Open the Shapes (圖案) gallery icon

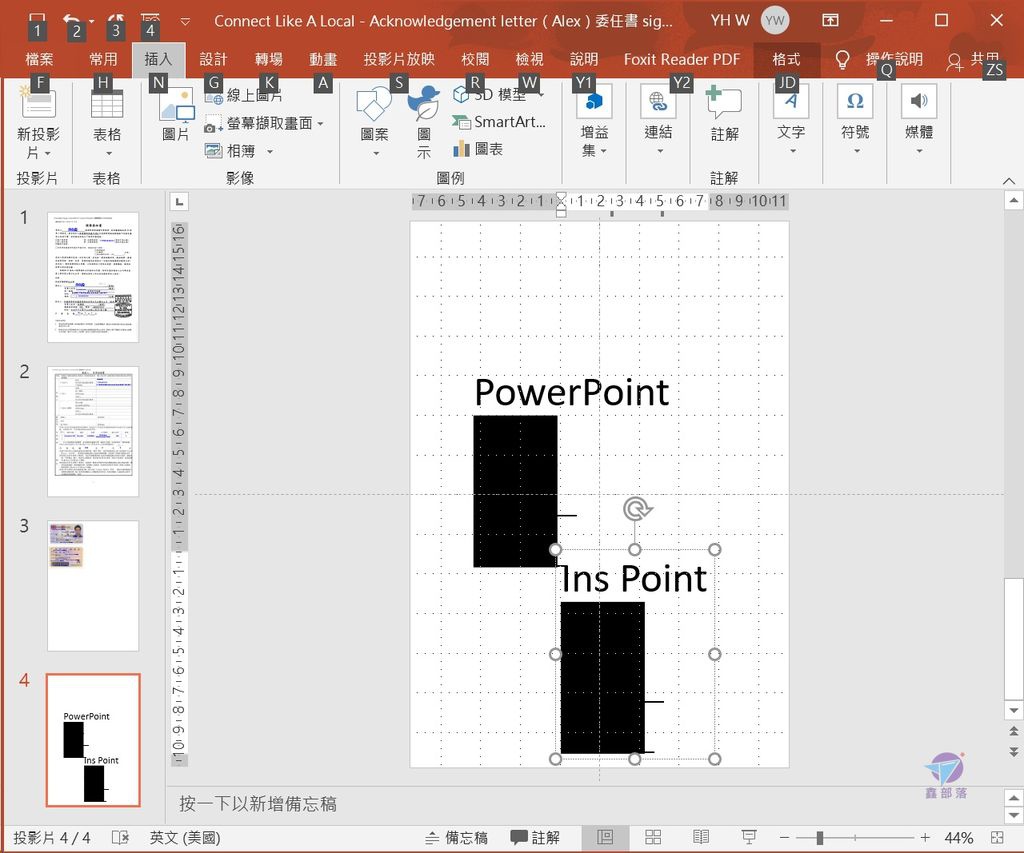tap(374, 105)
